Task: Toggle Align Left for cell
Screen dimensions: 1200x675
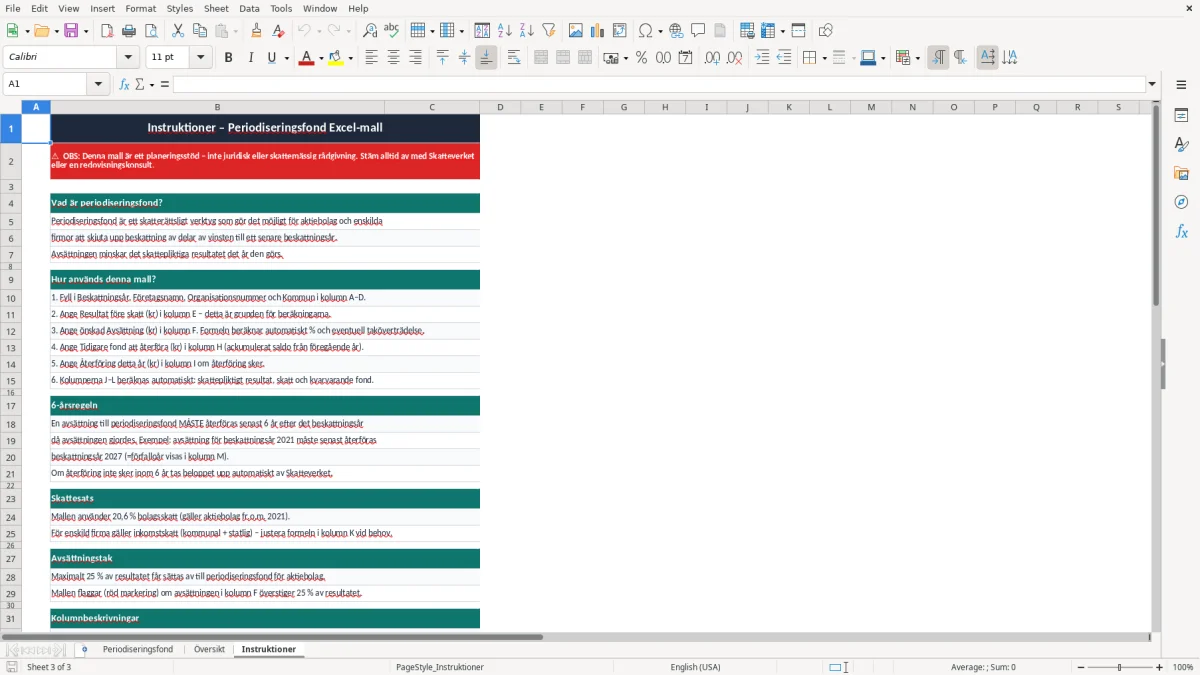Action: (x=371, y=58)
